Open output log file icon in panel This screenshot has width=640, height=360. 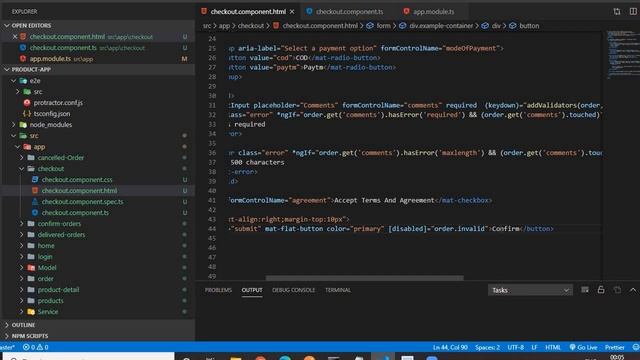(617, 290)
